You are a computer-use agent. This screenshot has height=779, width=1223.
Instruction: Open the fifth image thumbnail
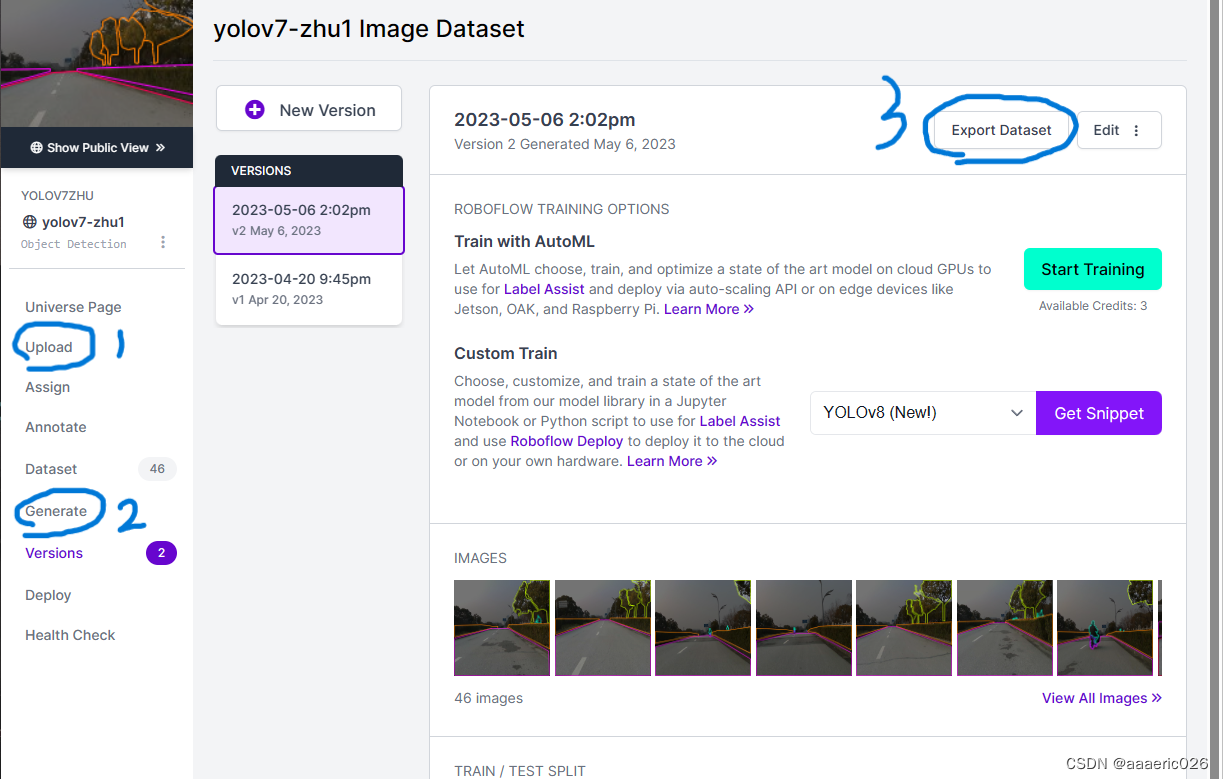pos(904,628)
